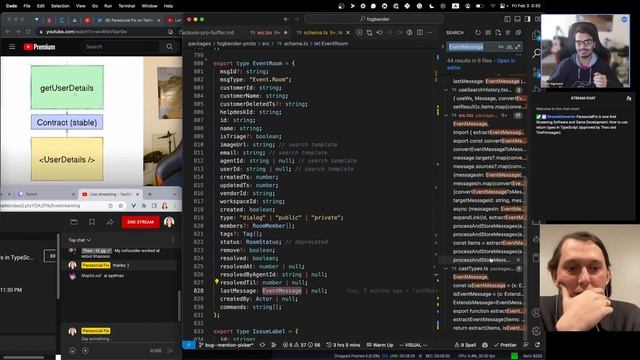Dismiss the highlighted processAndStoreMess result
The height and width of the screenshot is (360, 640).
coord(518,260)
